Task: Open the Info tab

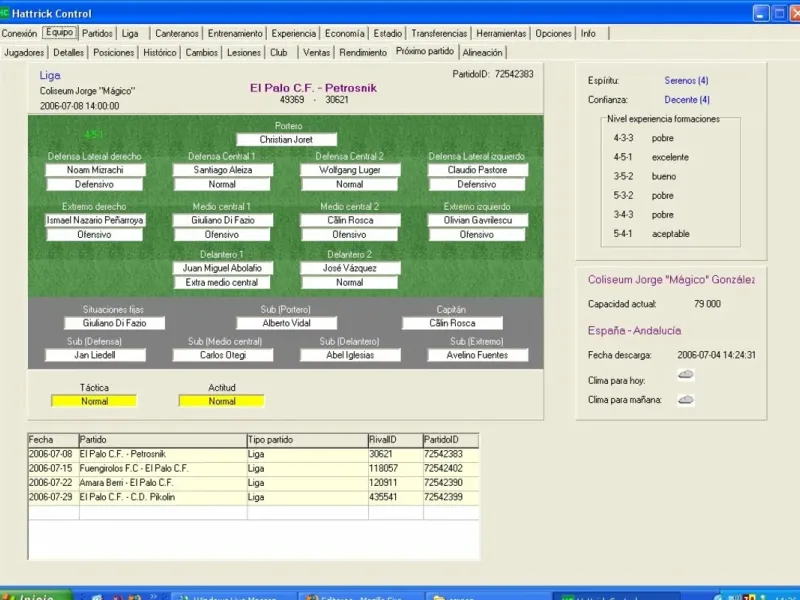Action: pos(588,33)
